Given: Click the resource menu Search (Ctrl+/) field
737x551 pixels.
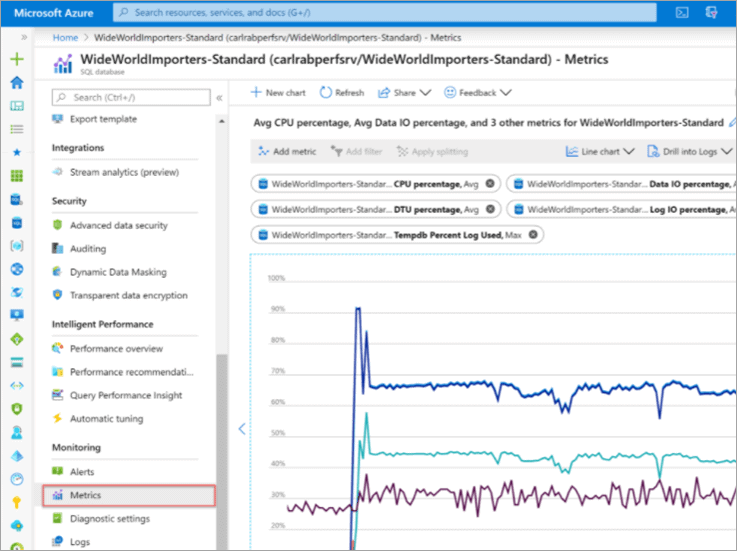Looking at the screenshot, I should (x=131, y=97).
